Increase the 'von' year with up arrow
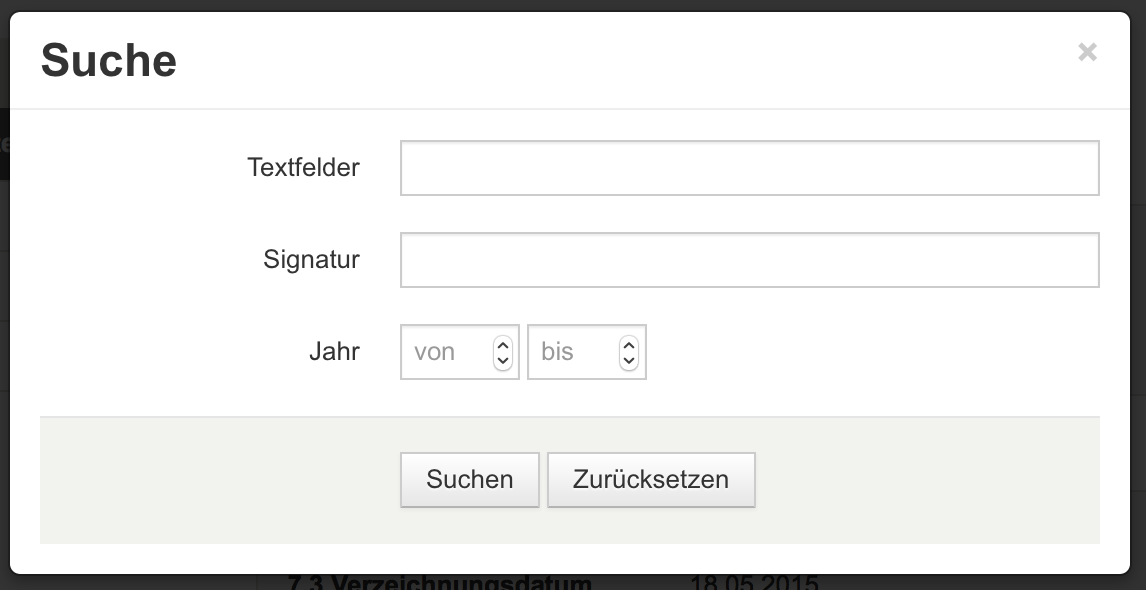This screenshot has height=590, width=1146. point(502,344)
